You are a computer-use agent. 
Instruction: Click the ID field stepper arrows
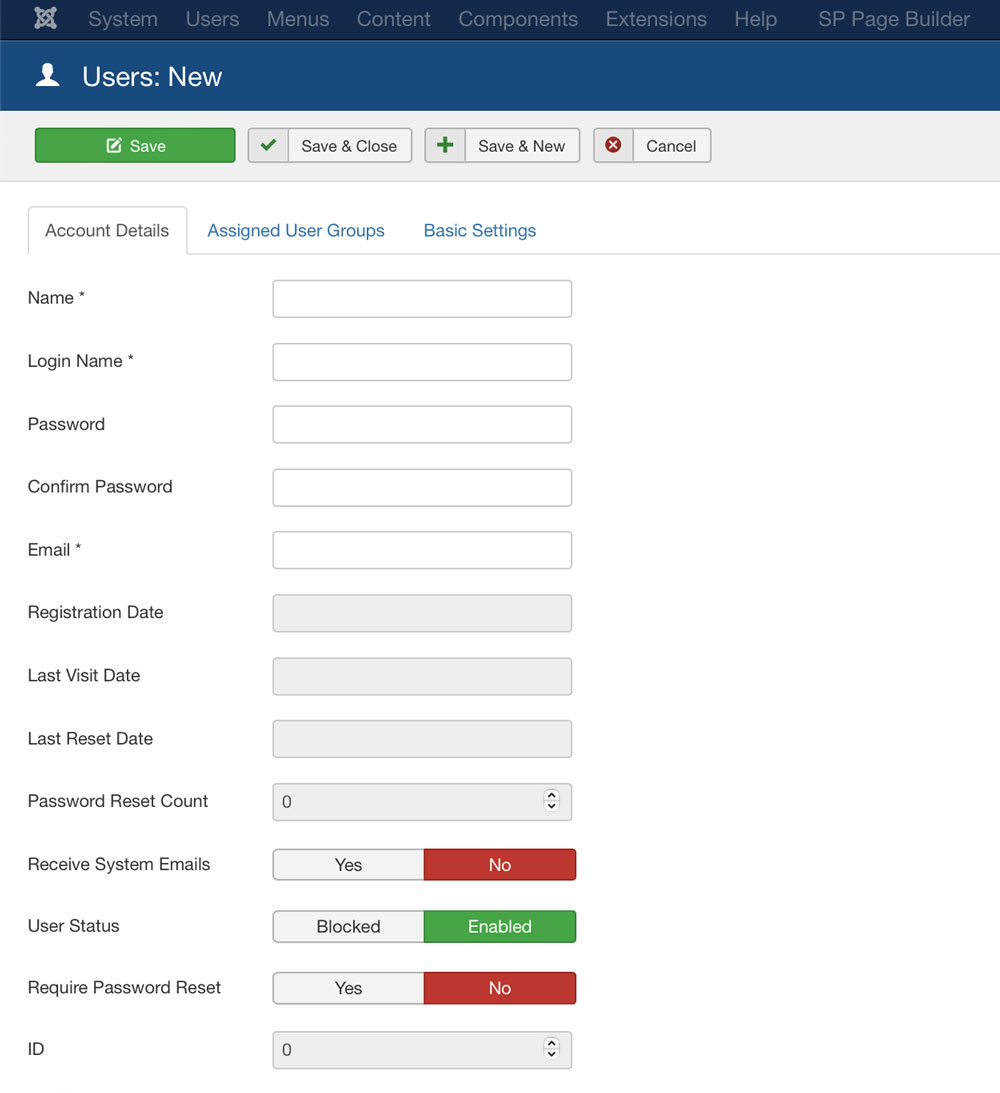tap(551, 1048)
